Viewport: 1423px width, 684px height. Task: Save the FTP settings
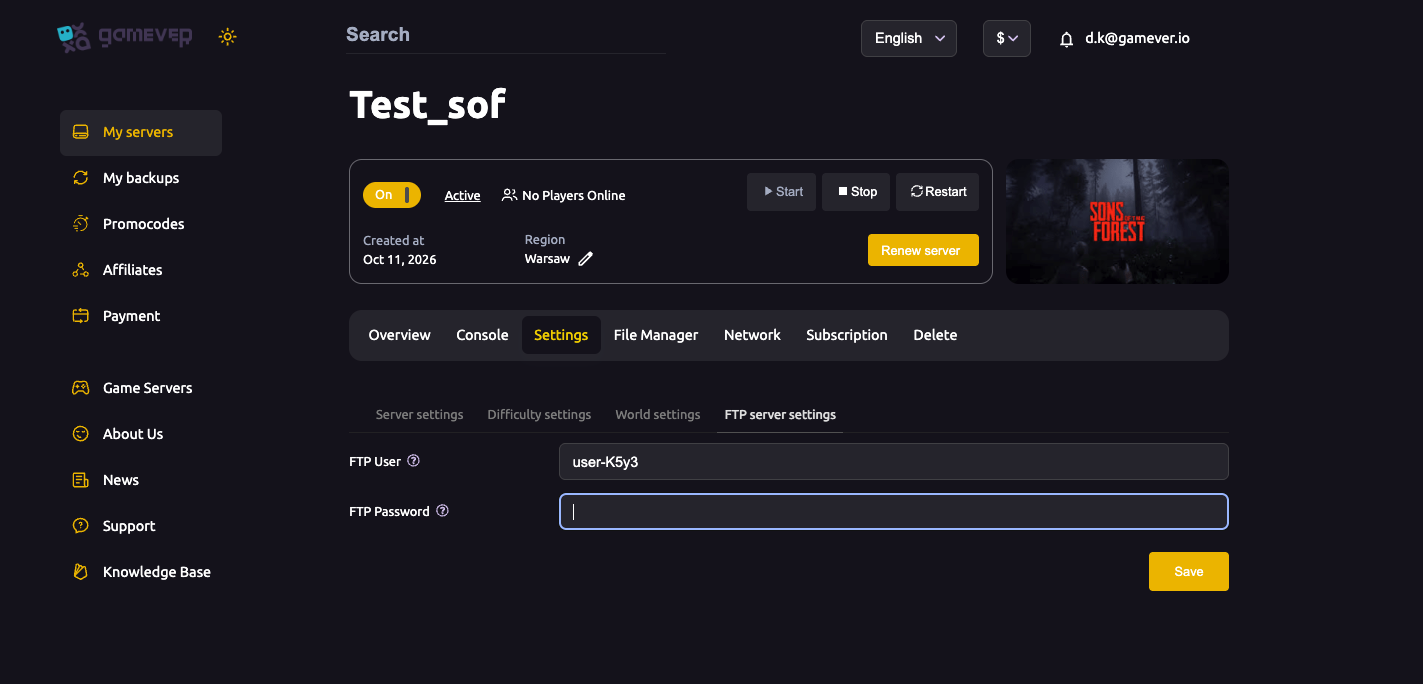pyautogui.click(x=1189, y=572)
